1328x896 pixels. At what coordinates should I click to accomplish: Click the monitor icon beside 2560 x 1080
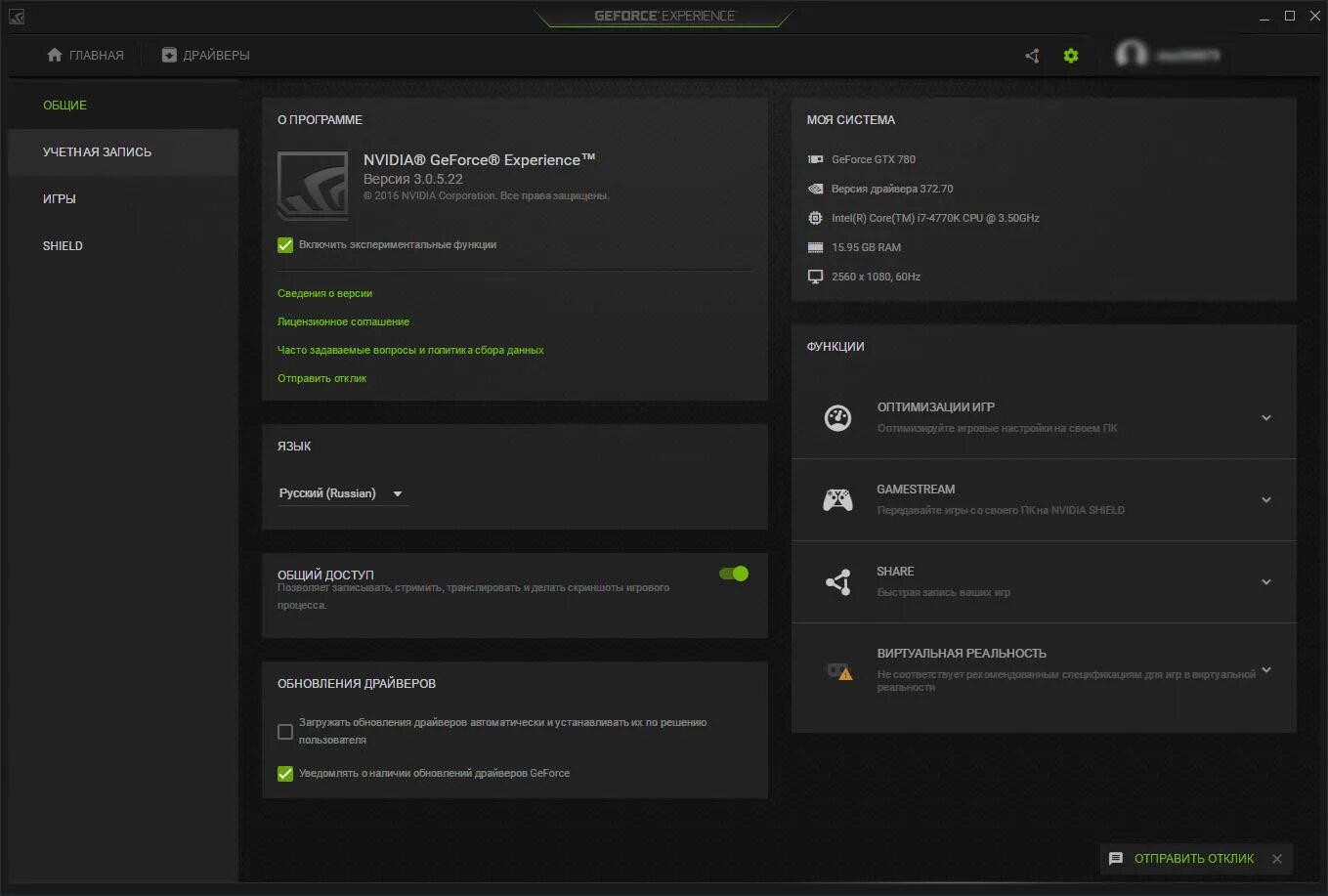[x=815, y=277]
